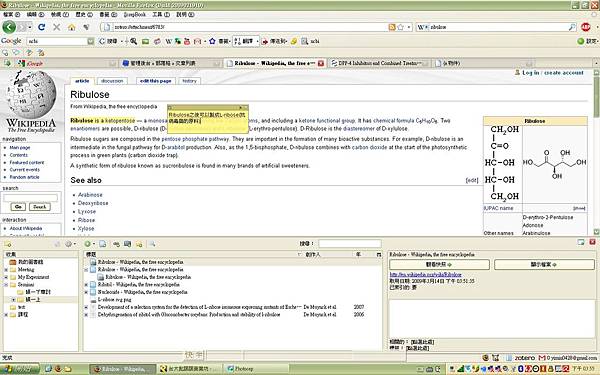Reload the page in Firefox
Viewport: 600px width, 375px height.
point(42,27)
